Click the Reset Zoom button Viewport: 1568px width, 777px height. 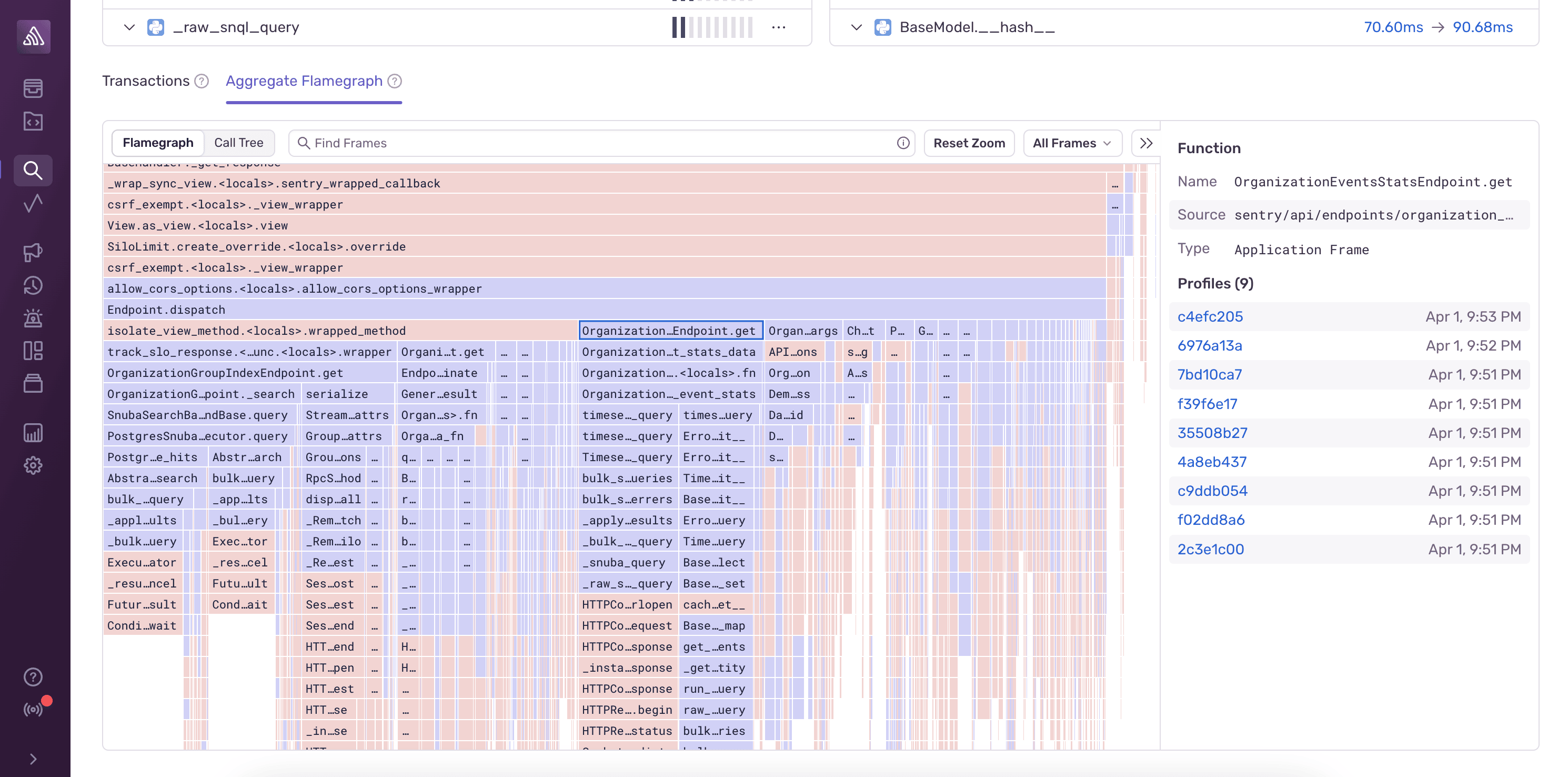[x=969, y=143]
